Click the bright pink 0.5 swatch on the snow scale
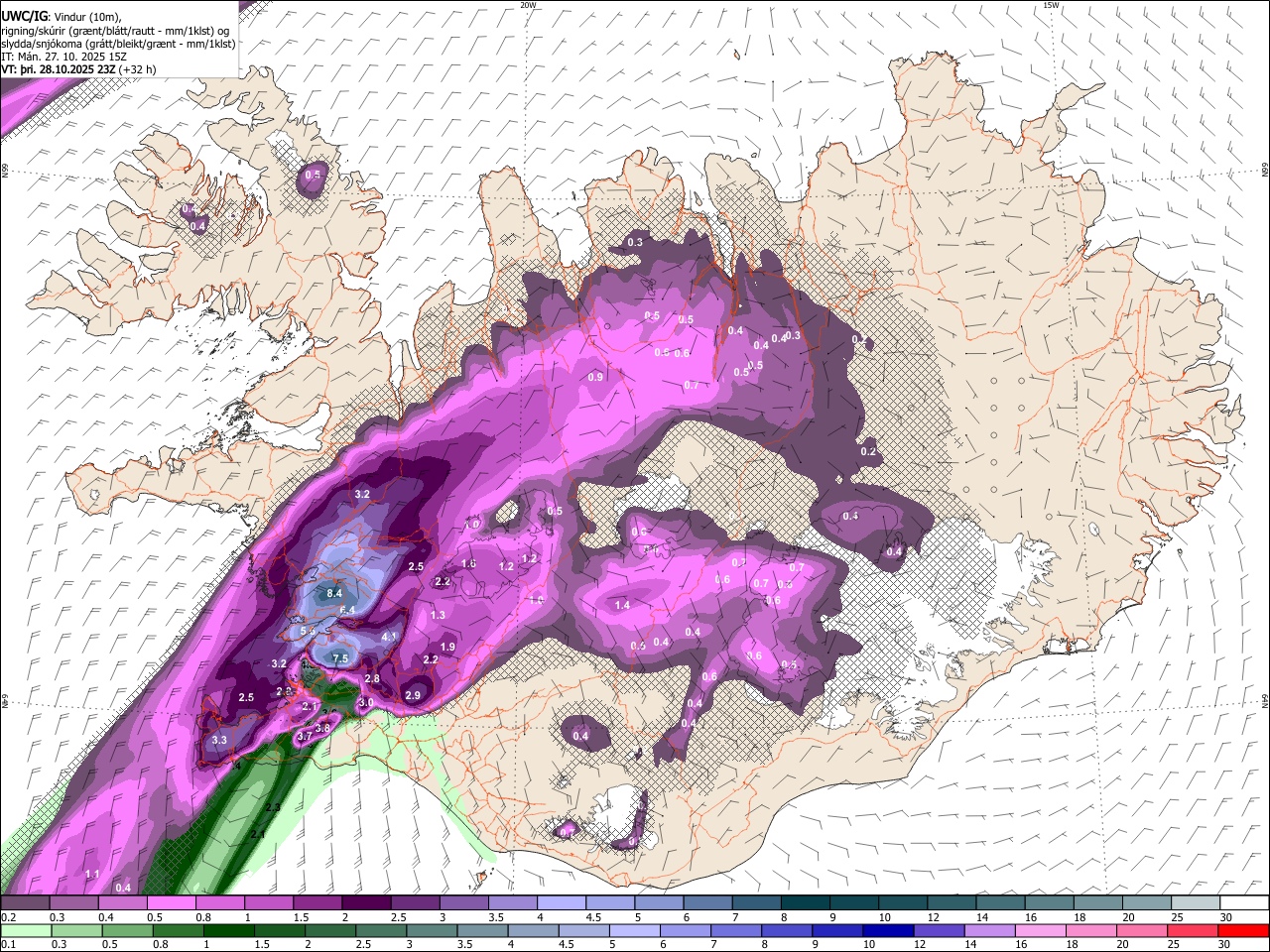The height and width of the screenshot is (952, 1270). pyautogui.click(x=171, y=902)
